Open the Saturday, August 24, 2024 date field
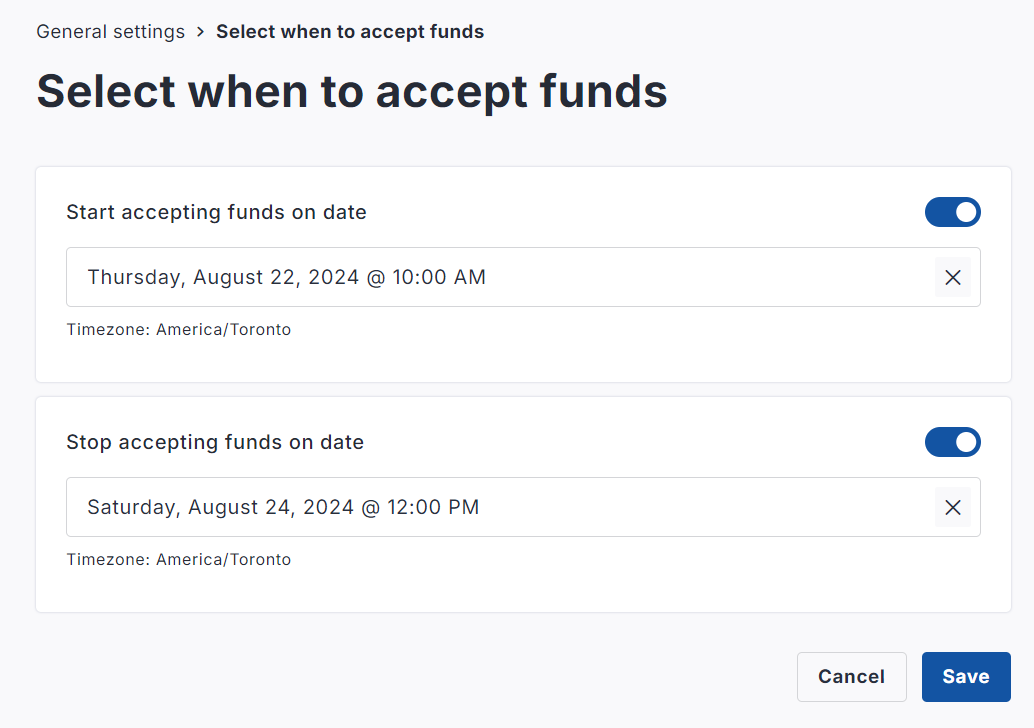 pyautogui.click(x=500, y=507)
